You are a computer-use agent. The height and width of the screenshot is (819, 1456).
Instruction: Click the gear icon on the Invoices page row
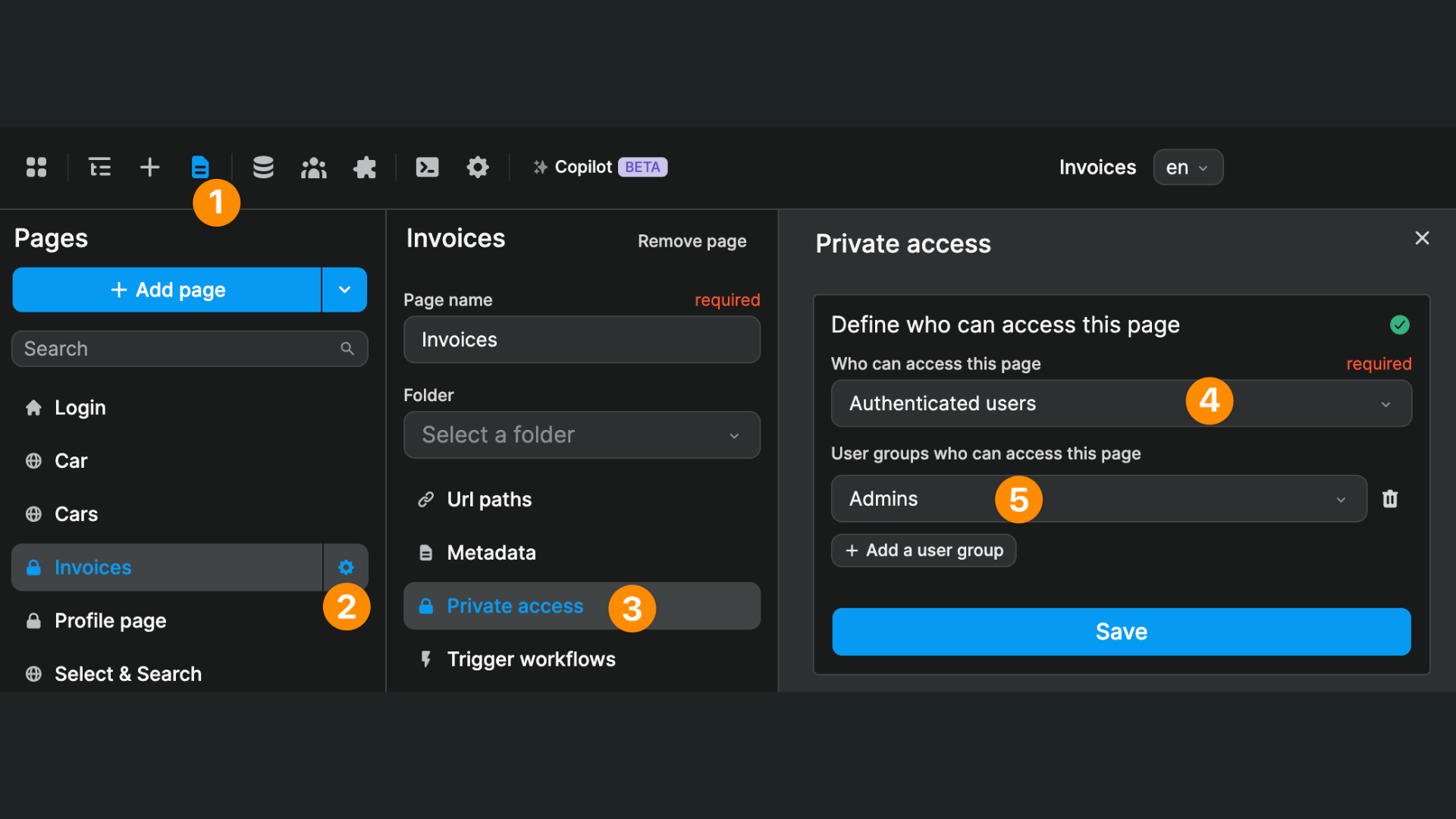point(346,566)
